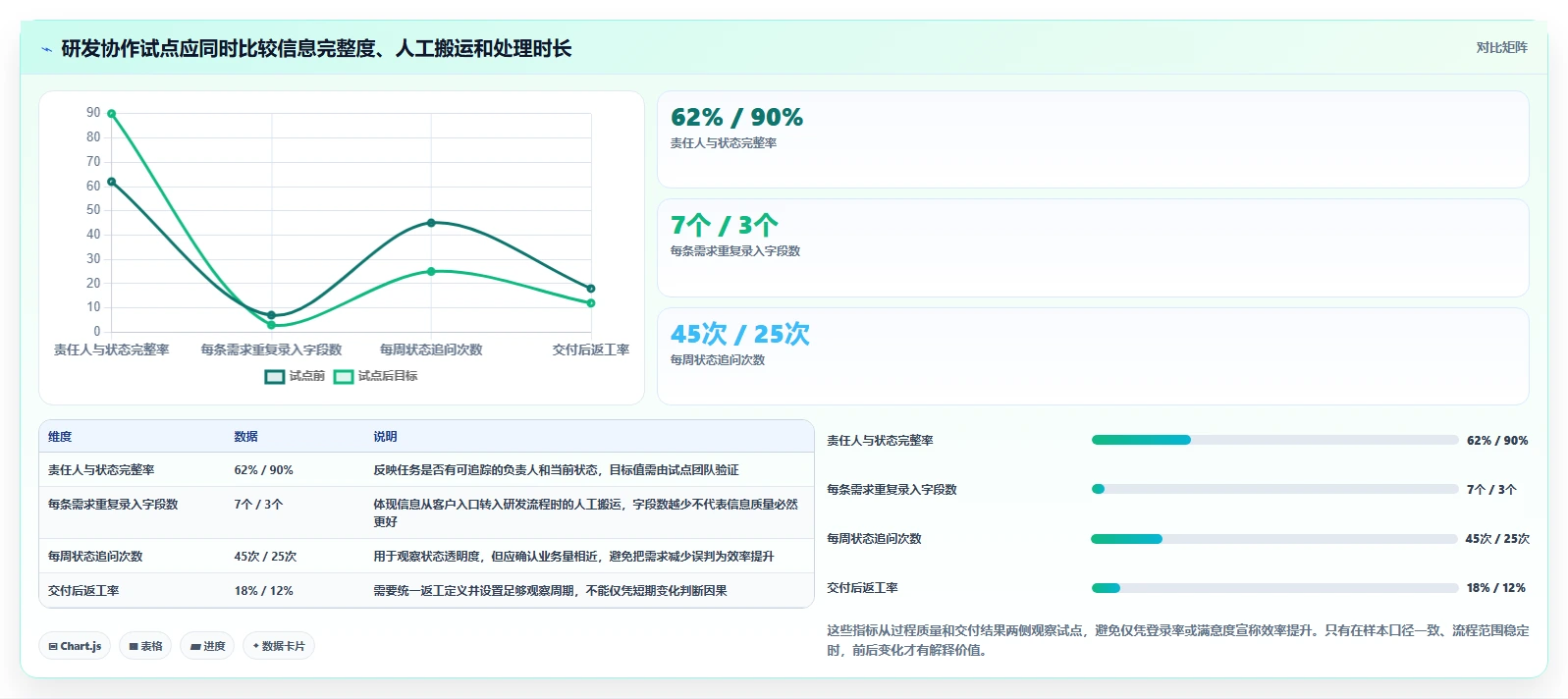Select the 每周状态追问次数 table row name
This screenshot has height=699, width=1568.
[95, 557]
